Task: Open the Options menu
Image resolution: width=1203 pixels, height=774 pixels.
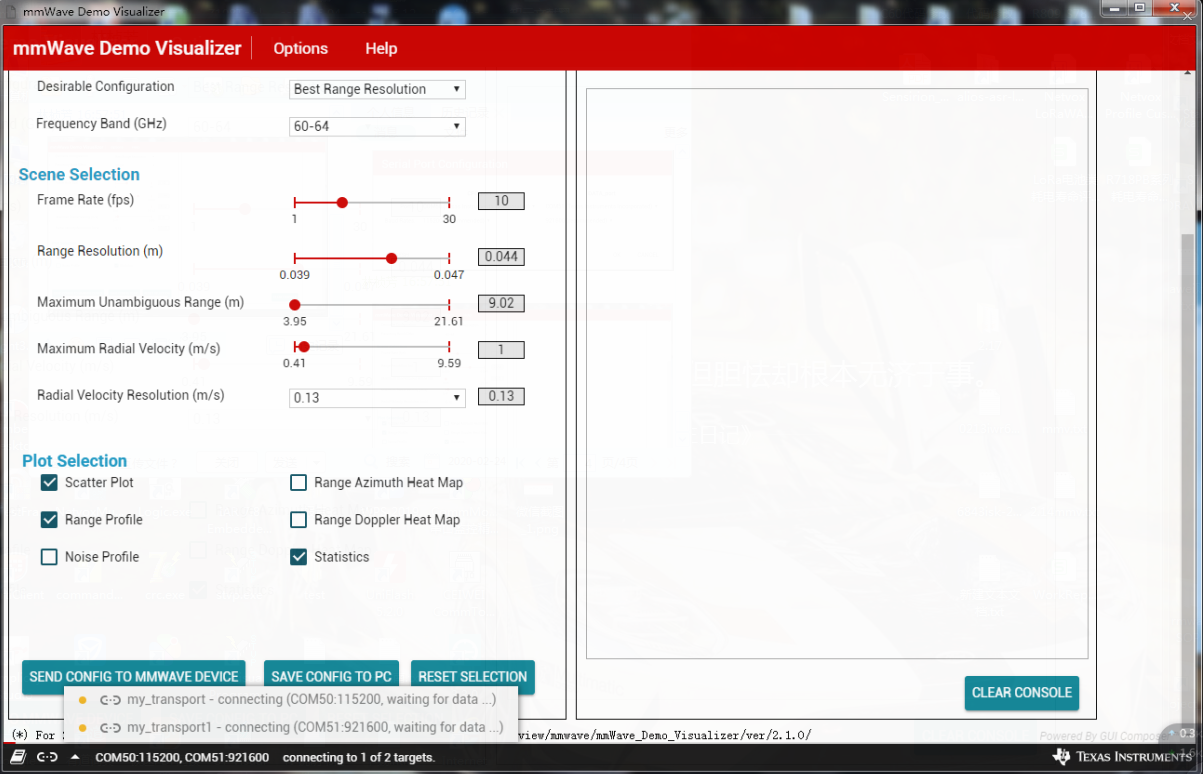Action: click(300, 48)
